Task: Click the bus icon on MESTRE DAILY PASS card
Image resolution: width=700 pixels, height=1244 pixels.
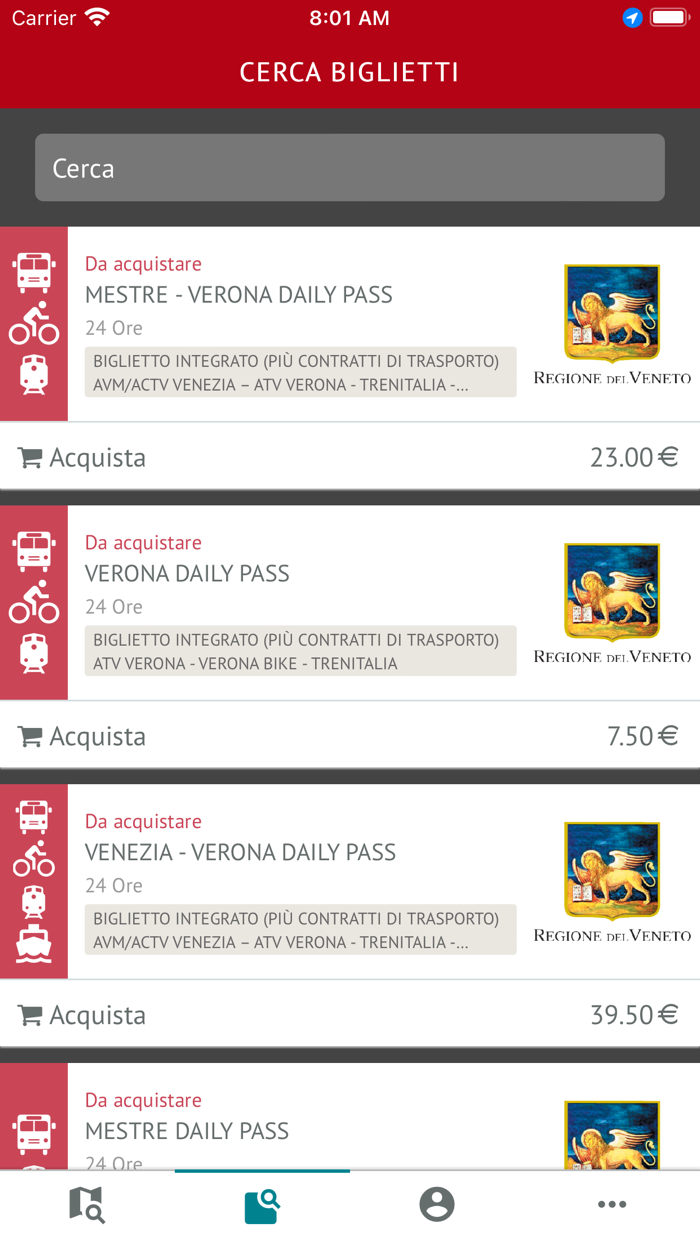Action: pos(34,1132)
